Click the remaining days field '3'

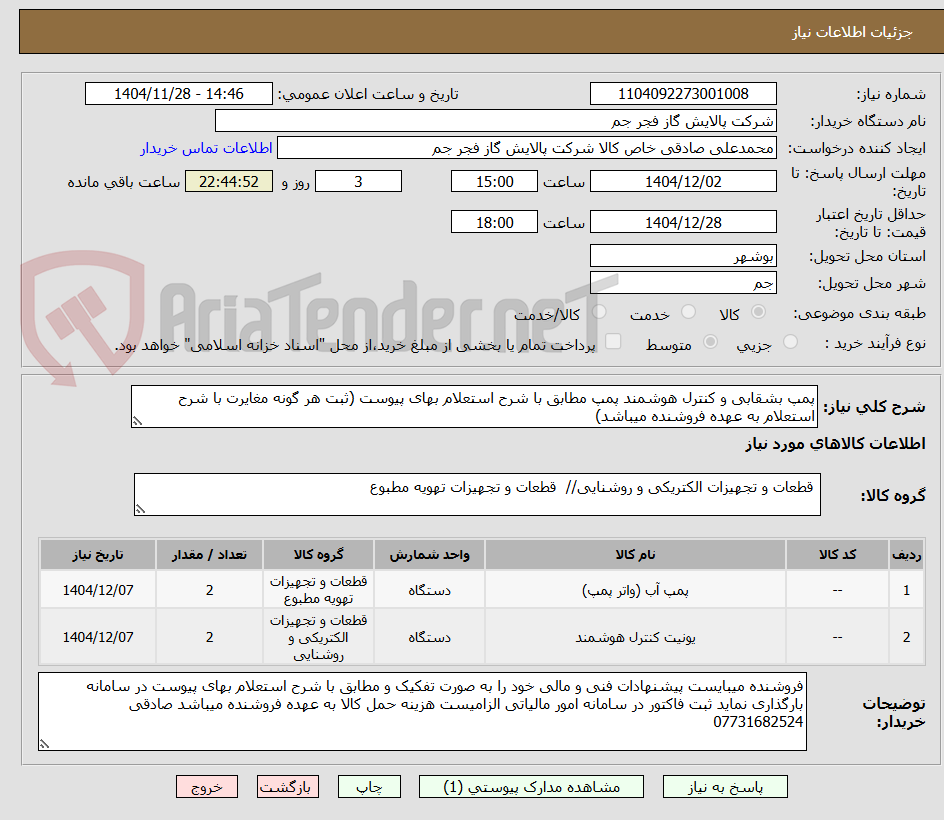[x=358, y=181]
